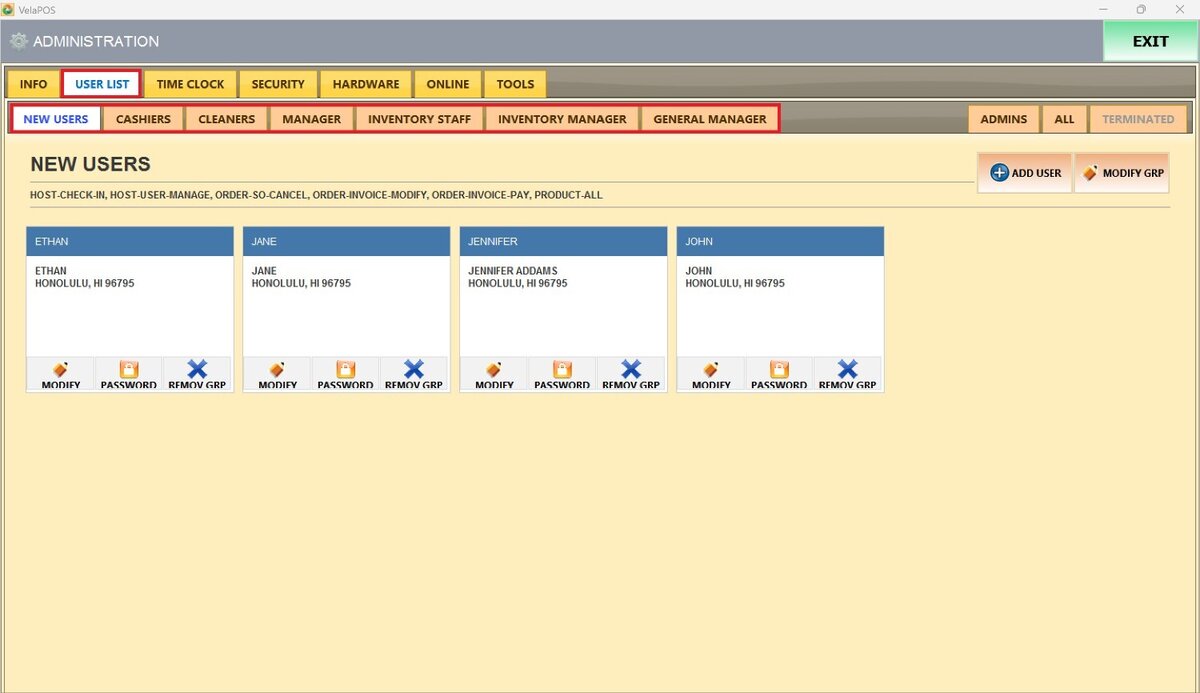The width and height of the screenshot is (1200, 693).
Task: Select the JOHN user card header
Action: point(781,241)
